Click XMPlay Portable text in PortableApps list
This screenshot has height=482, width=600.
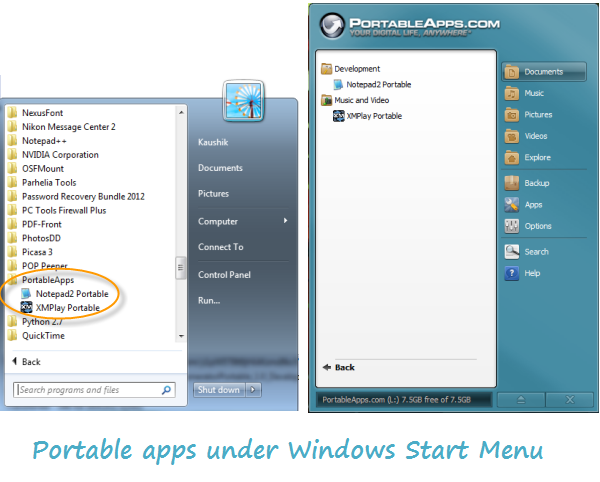tap(374, 116)
